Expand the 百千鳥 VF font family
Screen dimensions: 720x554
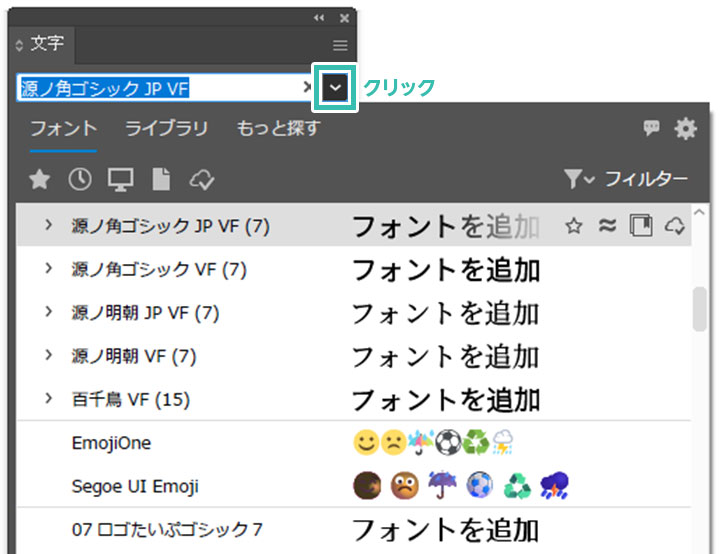click(48, 399)
